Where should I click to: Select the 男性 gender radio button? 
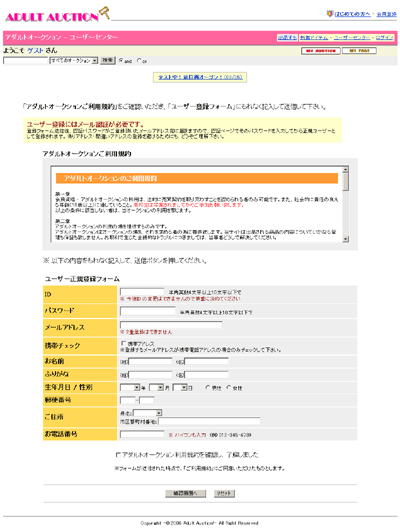point(208,388)
